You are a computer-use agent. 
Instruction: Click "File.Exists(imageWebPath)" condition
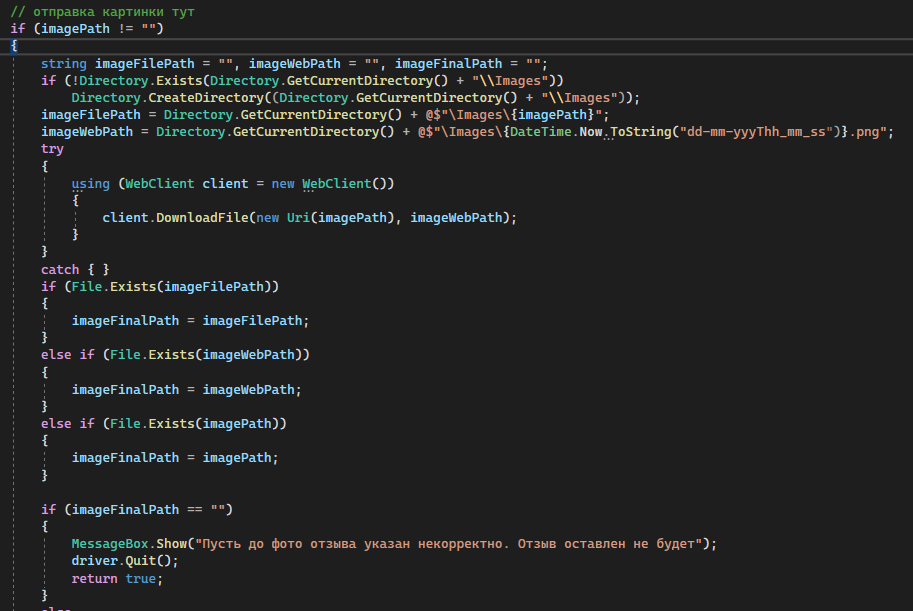pos(206,355)
